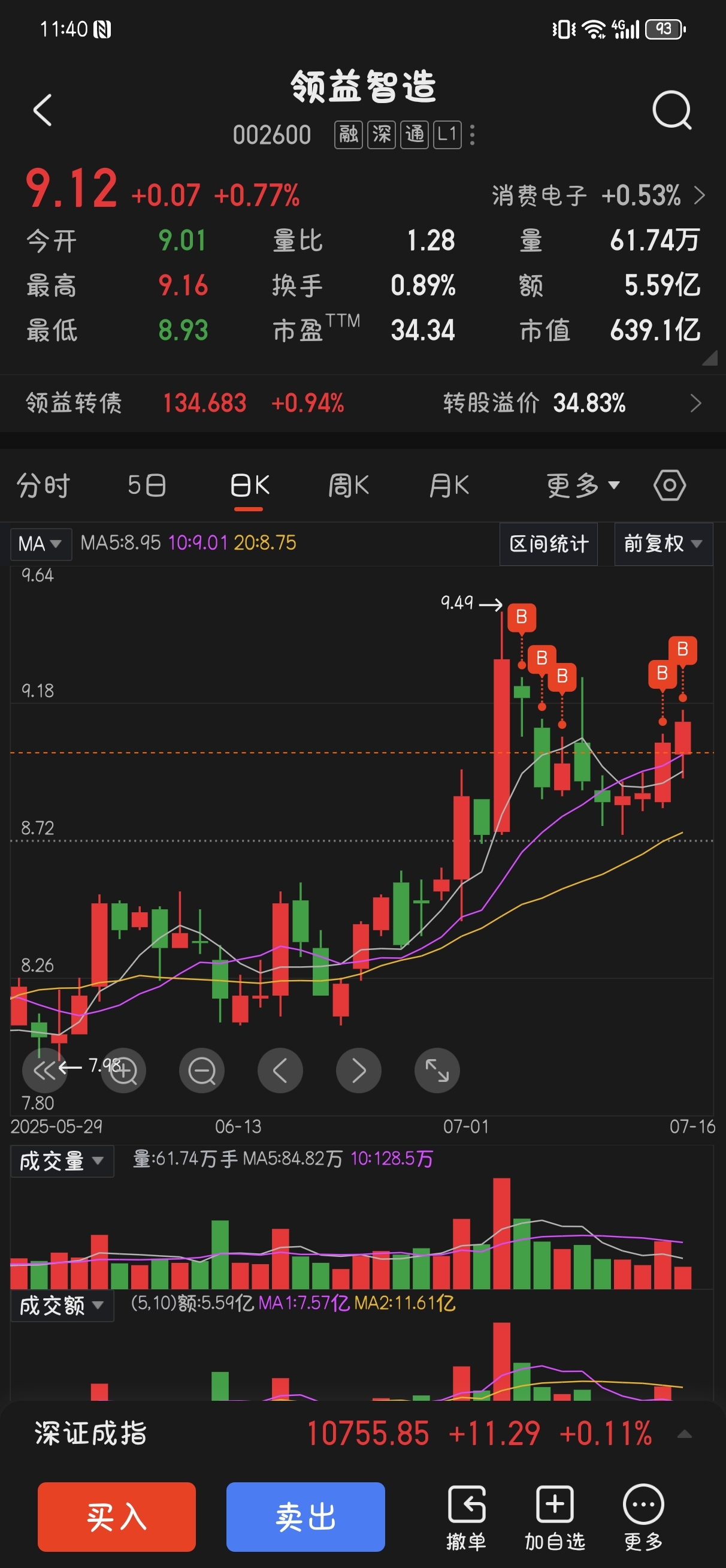Open the three-dot tag overflow
This screenshot has height=1568, width=726.
[473, 135]
